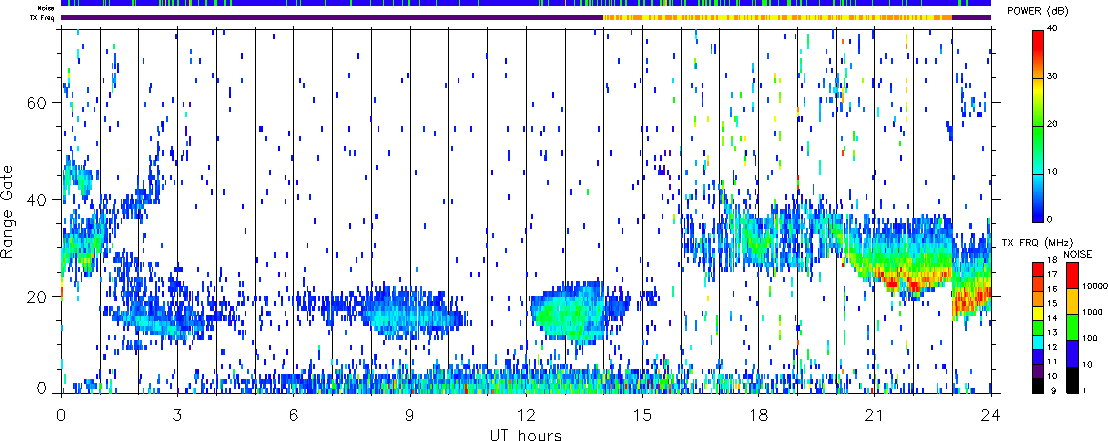The width and height of the screenshot is (1108, 441).
Task: Click the green echo patch near 13 UT
Action: (569, 312)
